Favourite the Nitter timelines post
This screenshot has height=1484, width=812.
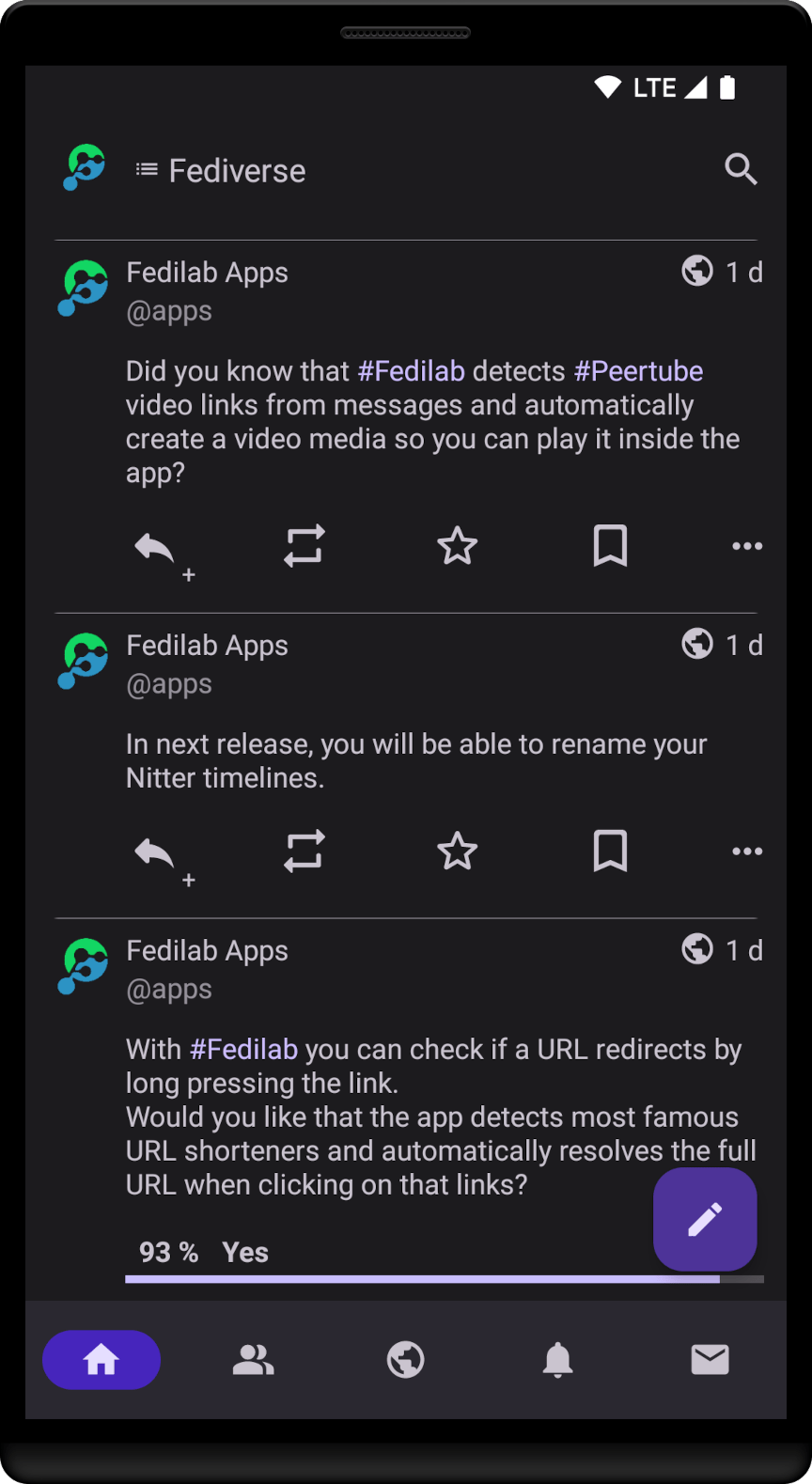point(457,851)
